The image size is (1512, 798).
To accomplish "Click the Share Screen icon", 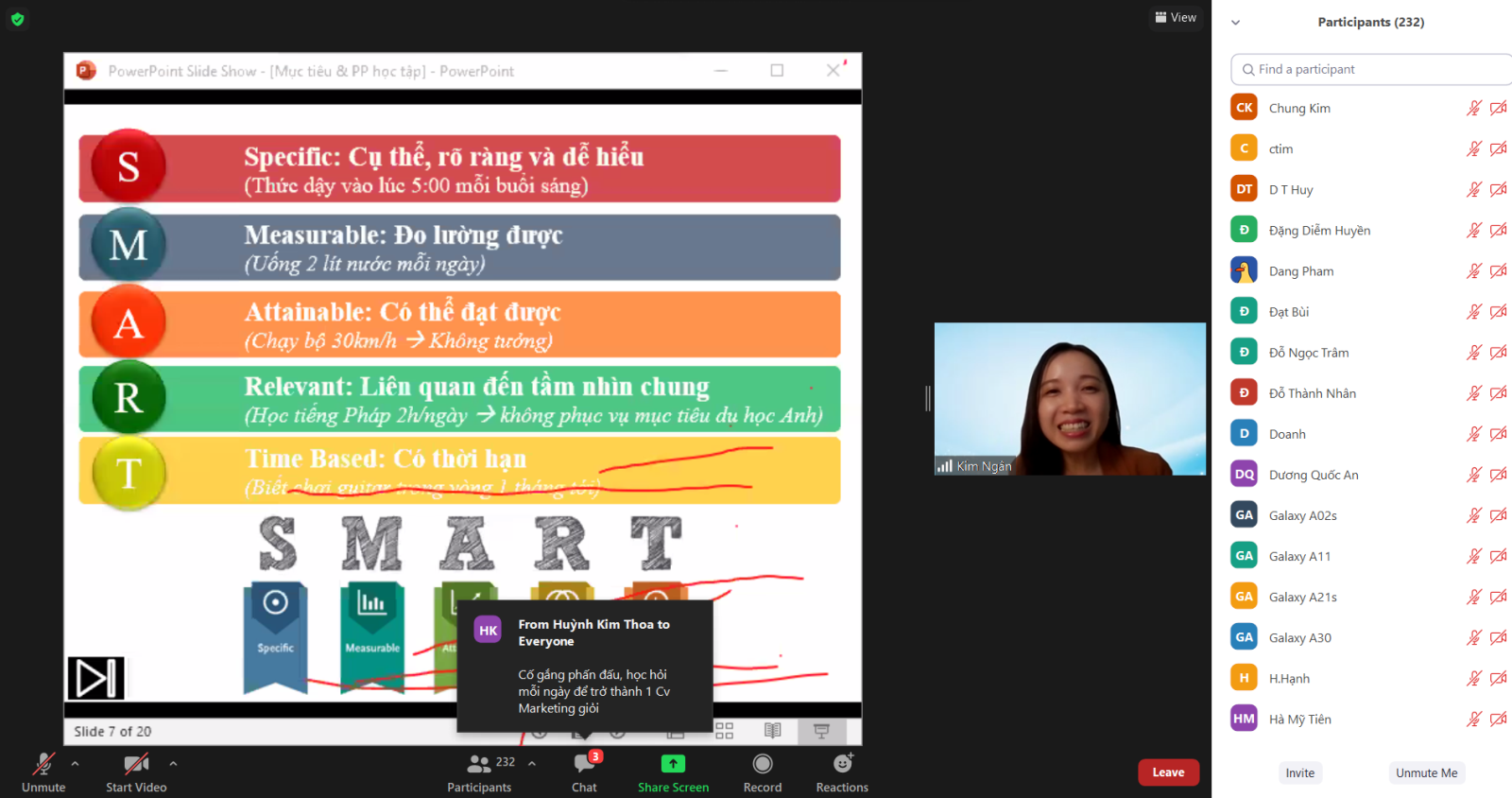I will tap(673, 764).
